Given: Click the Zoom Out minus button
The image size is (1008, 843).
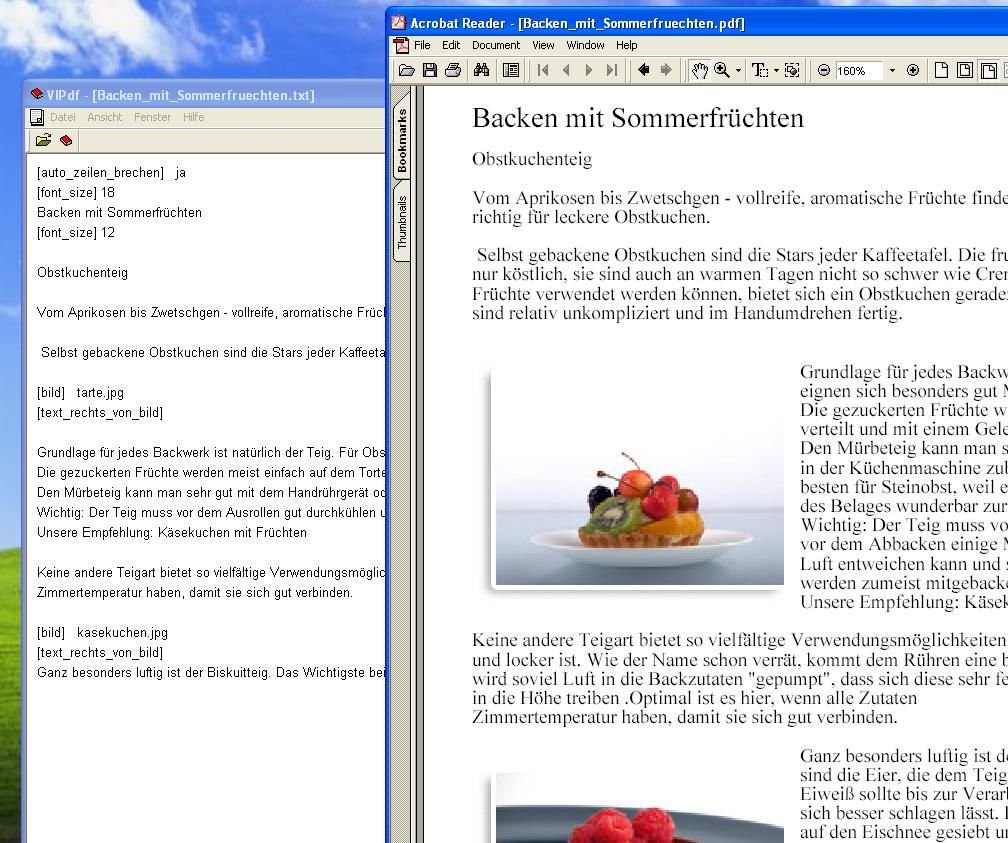Looking at the screenshot, I should pos(824,70).
